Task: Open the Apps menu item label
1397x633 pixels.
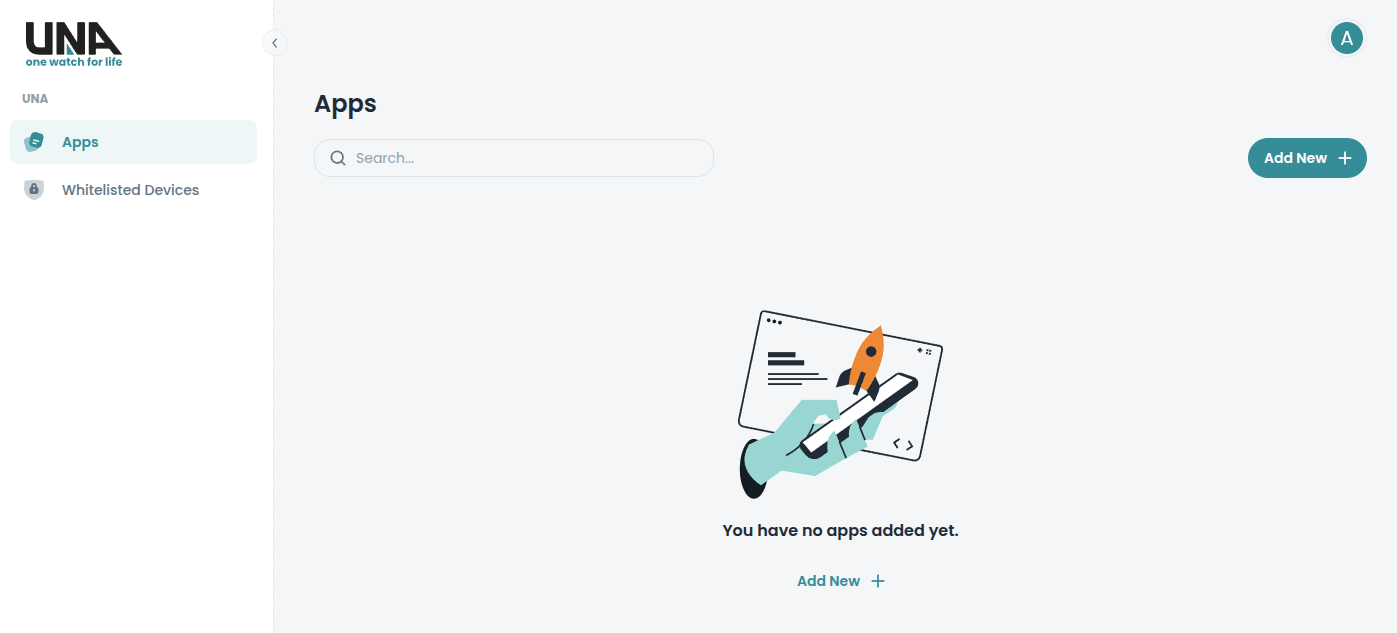Action: pyautogui.click(x=80, y=142)
